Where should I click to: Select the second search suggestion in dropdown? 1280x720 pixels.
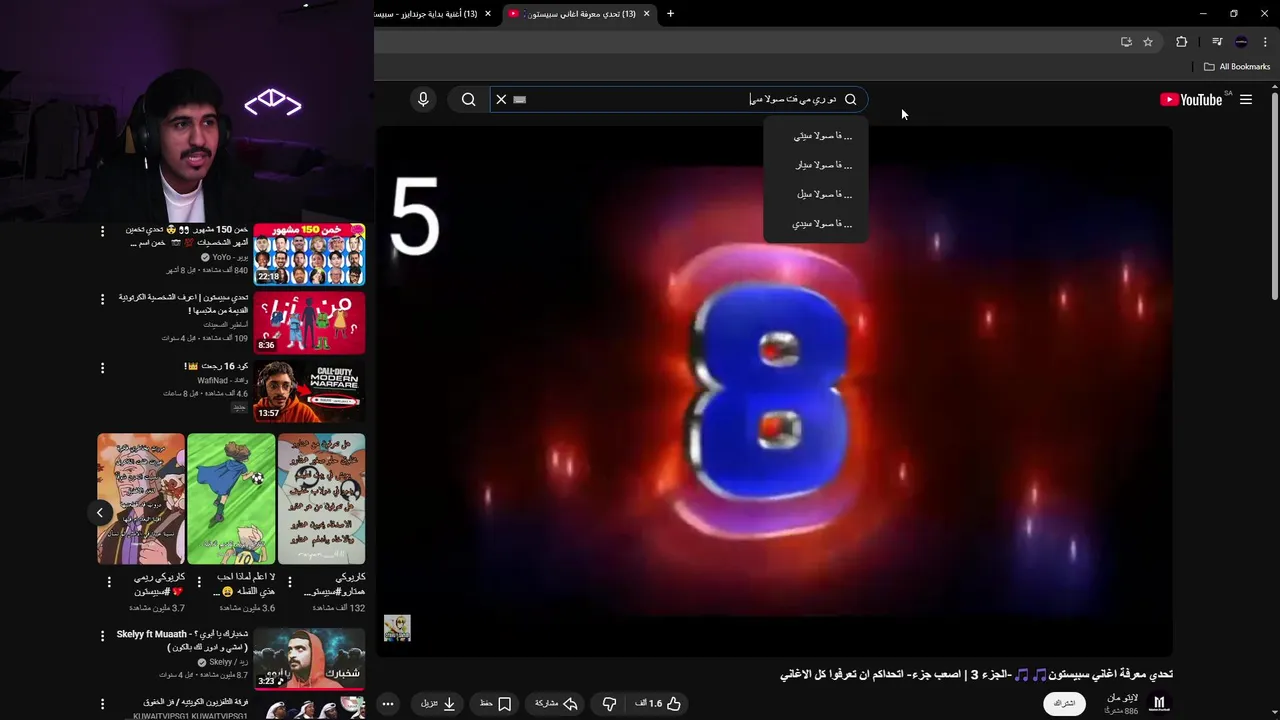tap(816, 165)
